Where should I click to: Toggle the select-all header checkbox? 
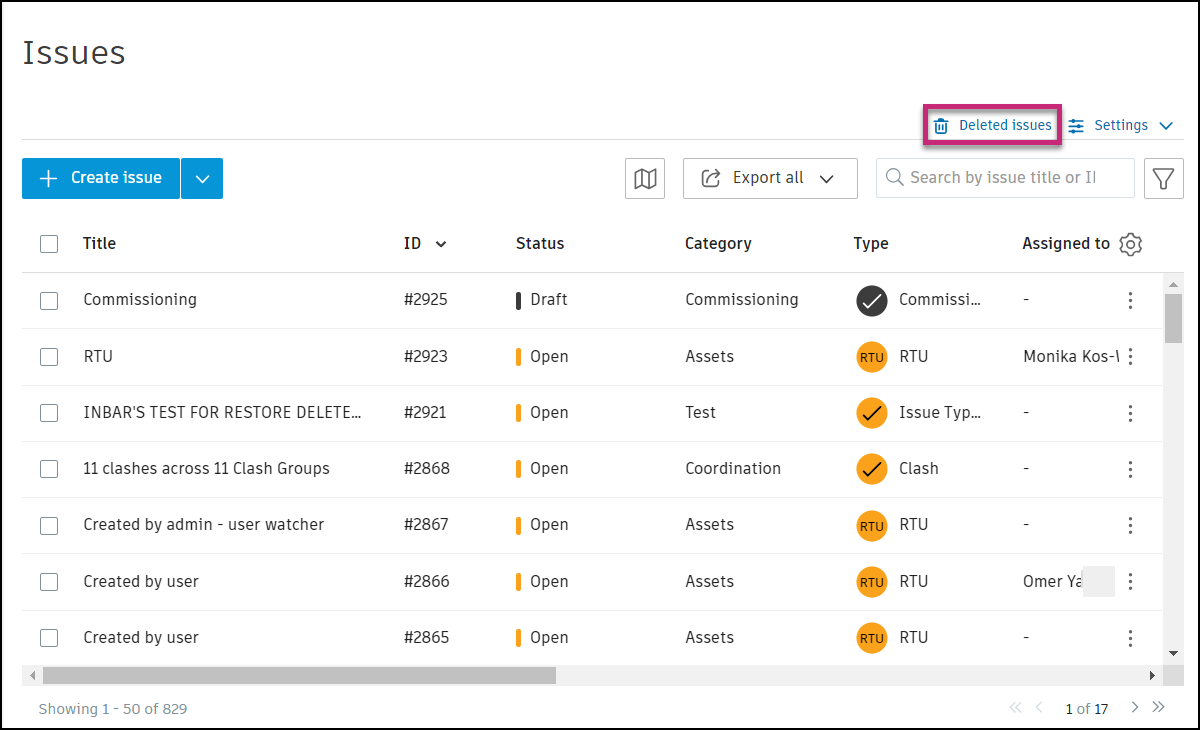[x=49, y=244]
